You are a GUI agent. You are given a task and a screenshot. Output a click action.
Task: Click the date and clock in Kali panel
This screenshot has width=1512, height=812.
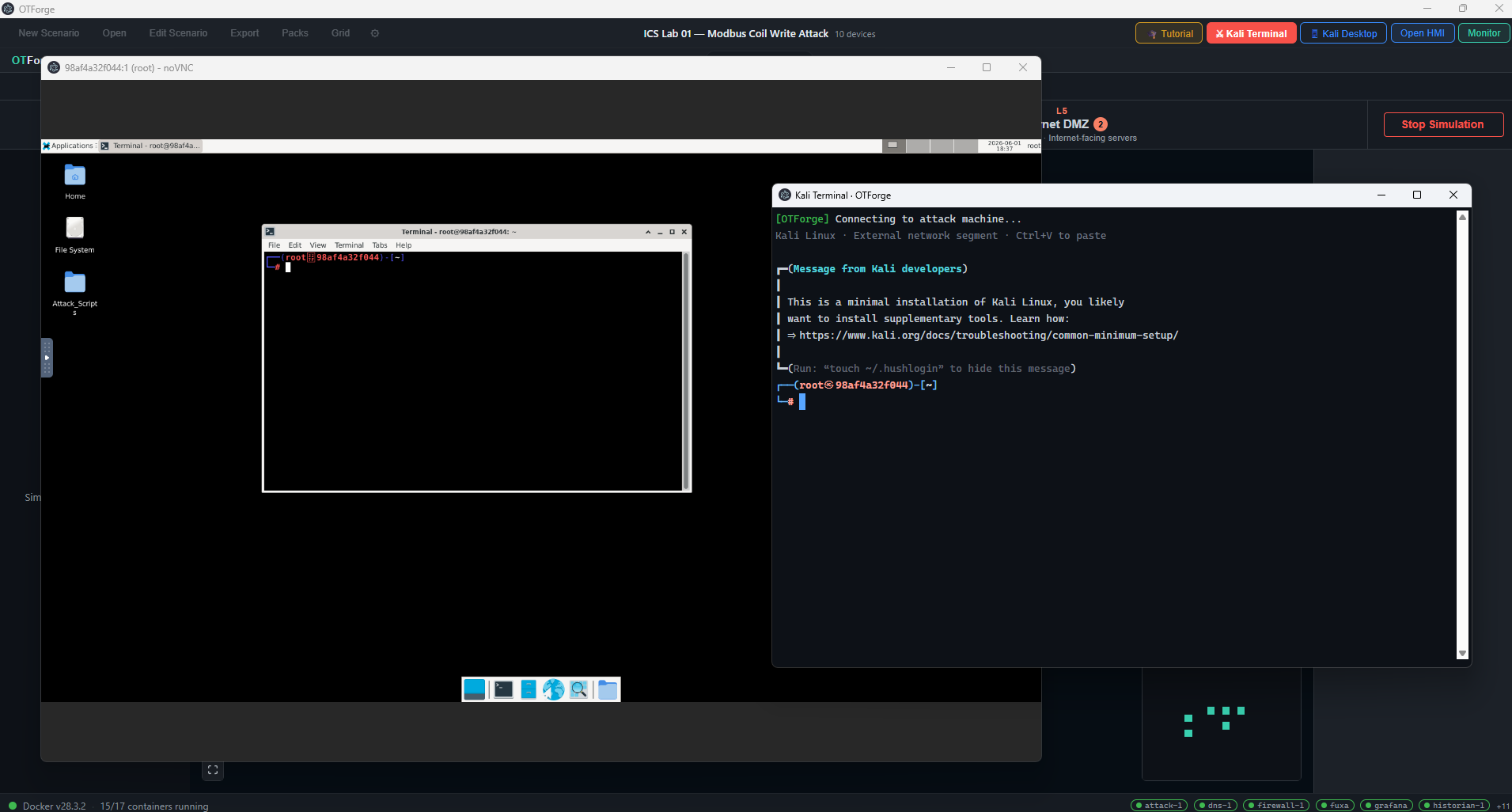(x=1004, y=146)
